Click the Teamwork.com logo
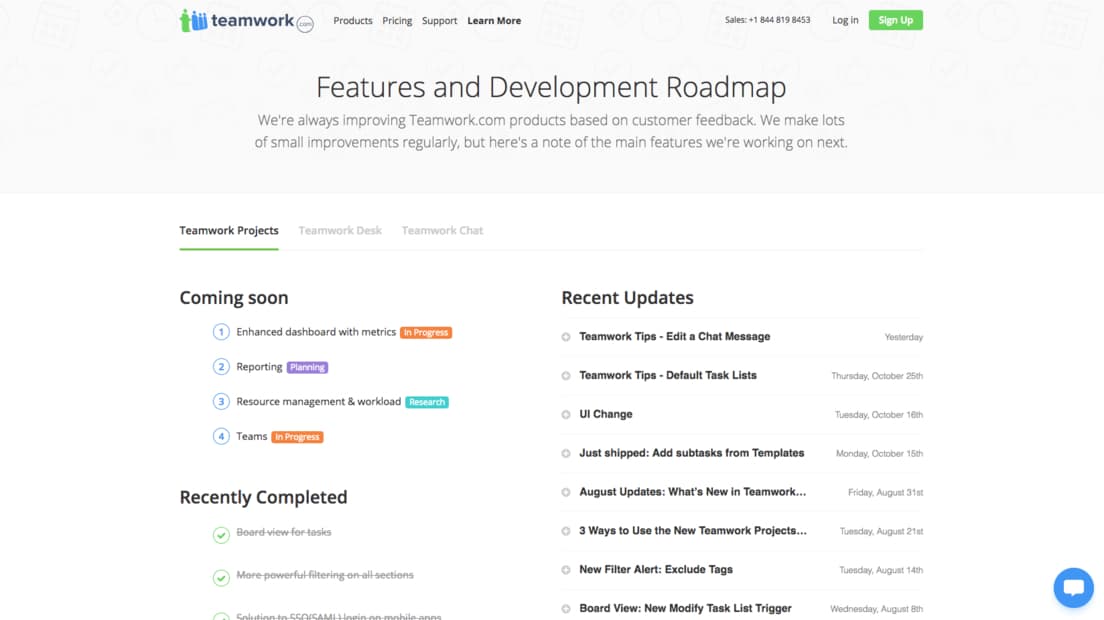The height and width of the screenshot is (620, 1104). point(246,21)
